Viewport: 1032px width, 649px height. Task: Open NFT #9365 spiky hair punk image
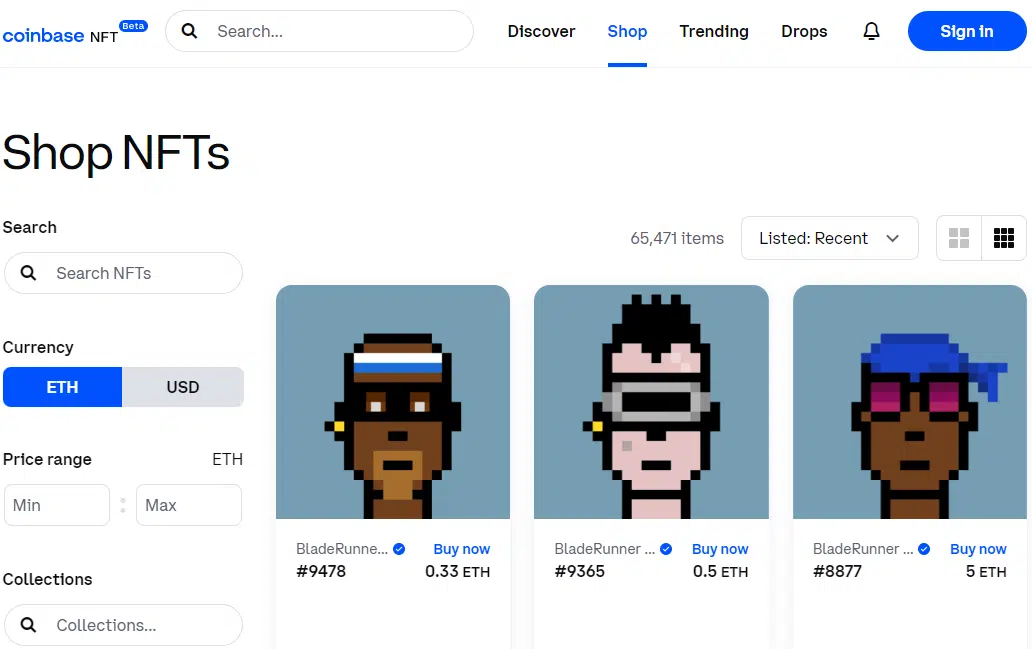click(x=651, y=402)
